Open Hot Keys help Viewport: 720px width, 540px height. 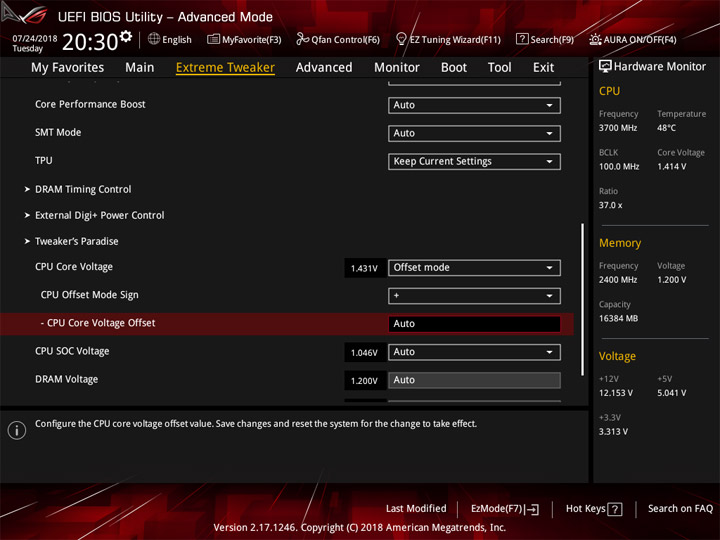[x=594, y=509]
